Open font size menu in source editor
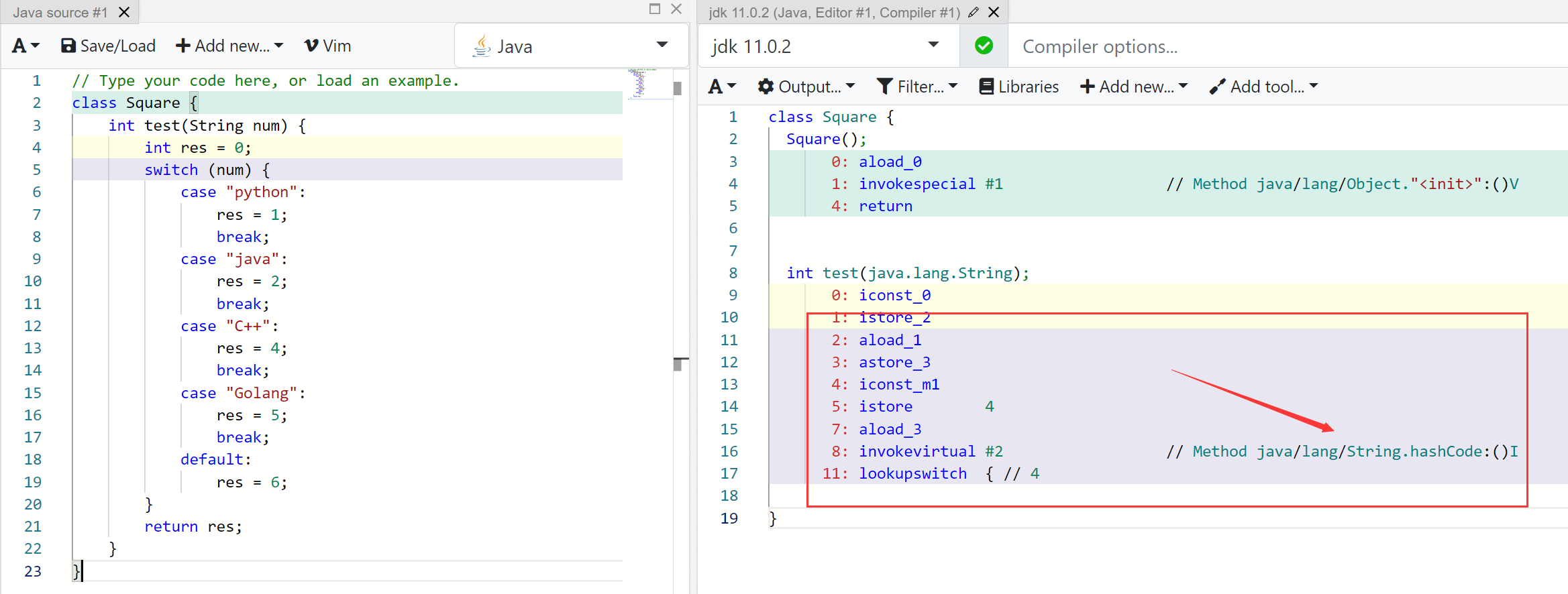This screenshot has width=1568, height=594. point(26,46)
